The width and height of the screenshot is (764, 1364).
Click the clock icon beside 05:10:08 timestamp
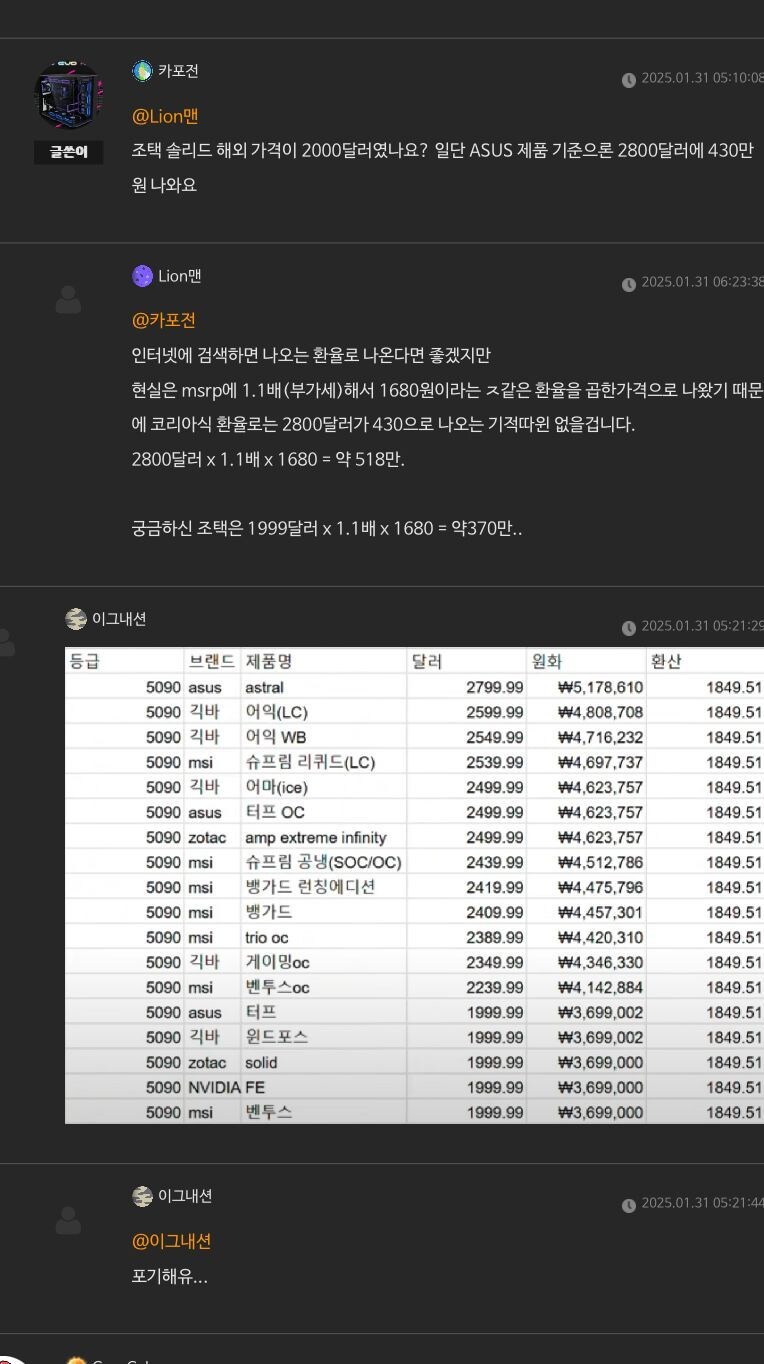click(629, 80)
